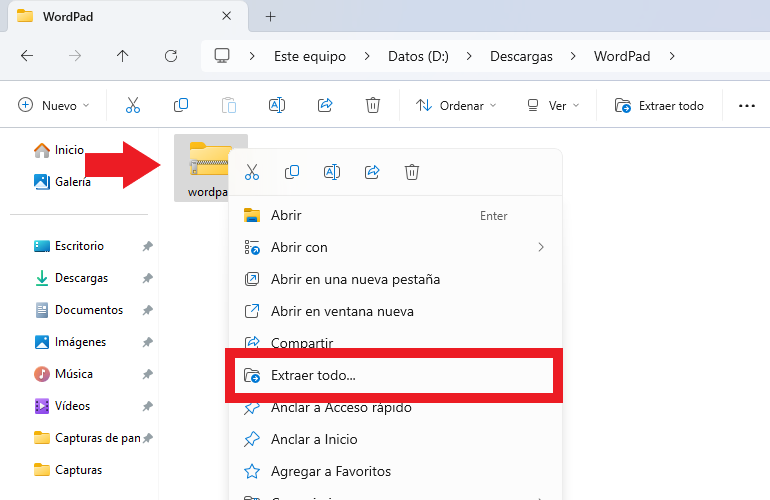Image resolution: width=770 pixels, height=500 pixels.
Task: Unpin Vídeos using its pin icon
Action: pyautogui.click(x=147, y=406)
